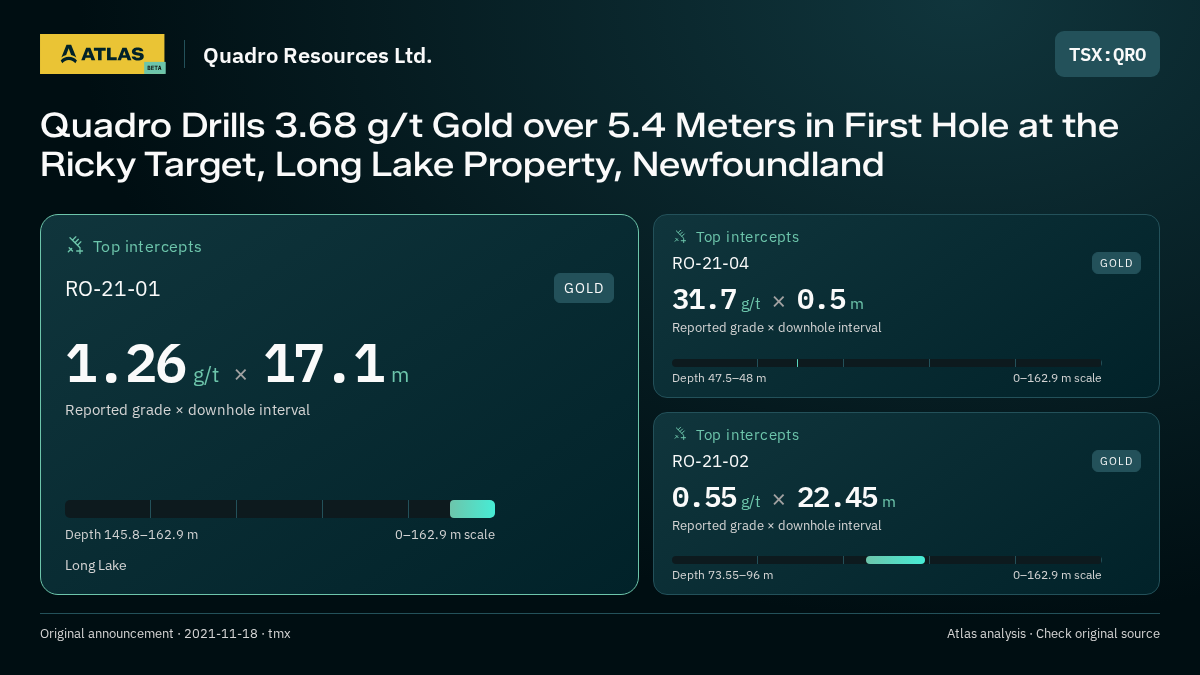Click the headline about 3.68 g/t Gold
The width and height of the screenshot is (1200, 675).
pos(579,145)
